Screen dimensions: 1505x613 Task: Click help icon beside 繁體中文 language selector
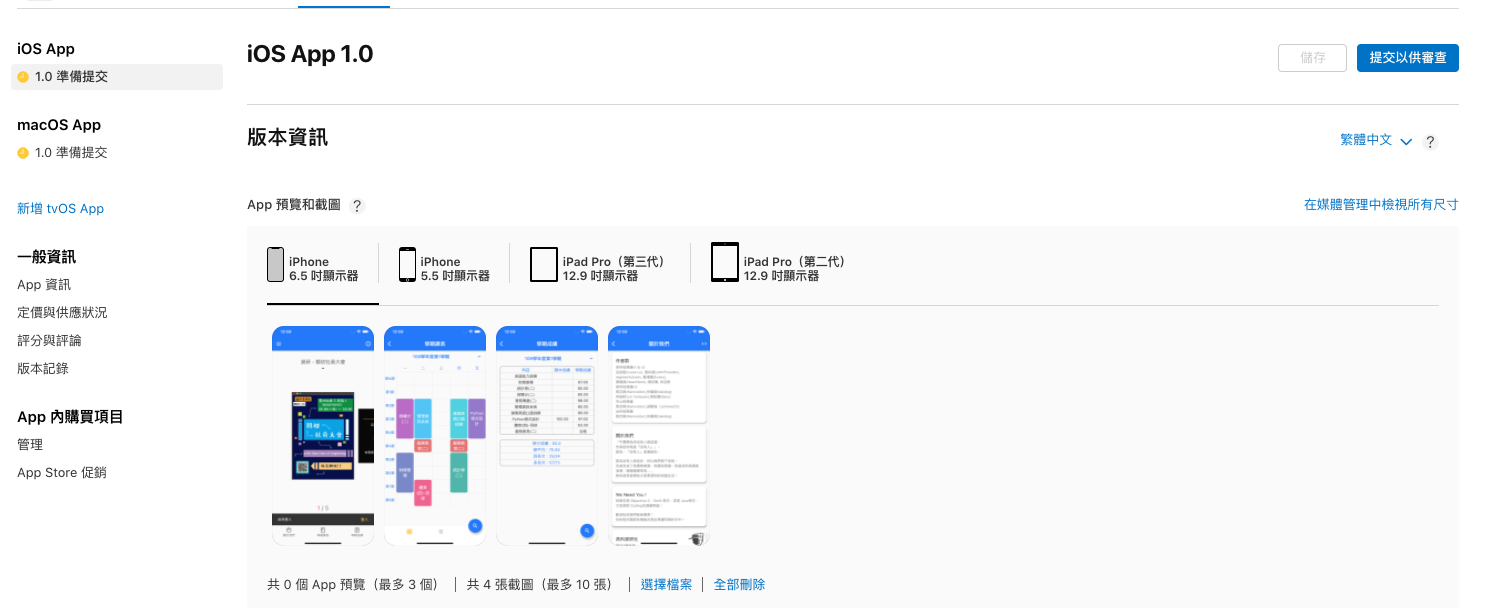point(1430,142)
